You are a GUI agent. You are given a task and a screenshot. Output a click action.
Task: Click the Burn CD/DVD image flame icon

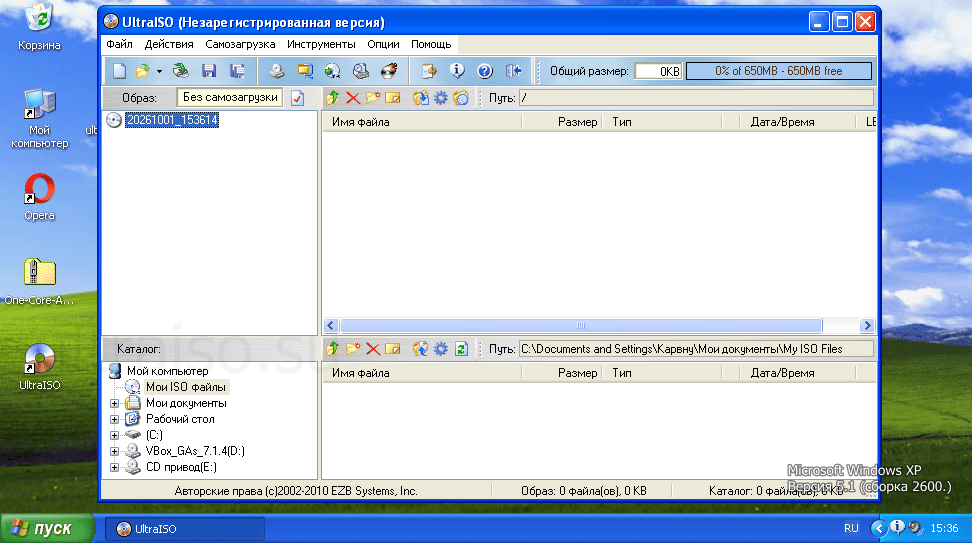pyautogui.click(x=389, y=71)
